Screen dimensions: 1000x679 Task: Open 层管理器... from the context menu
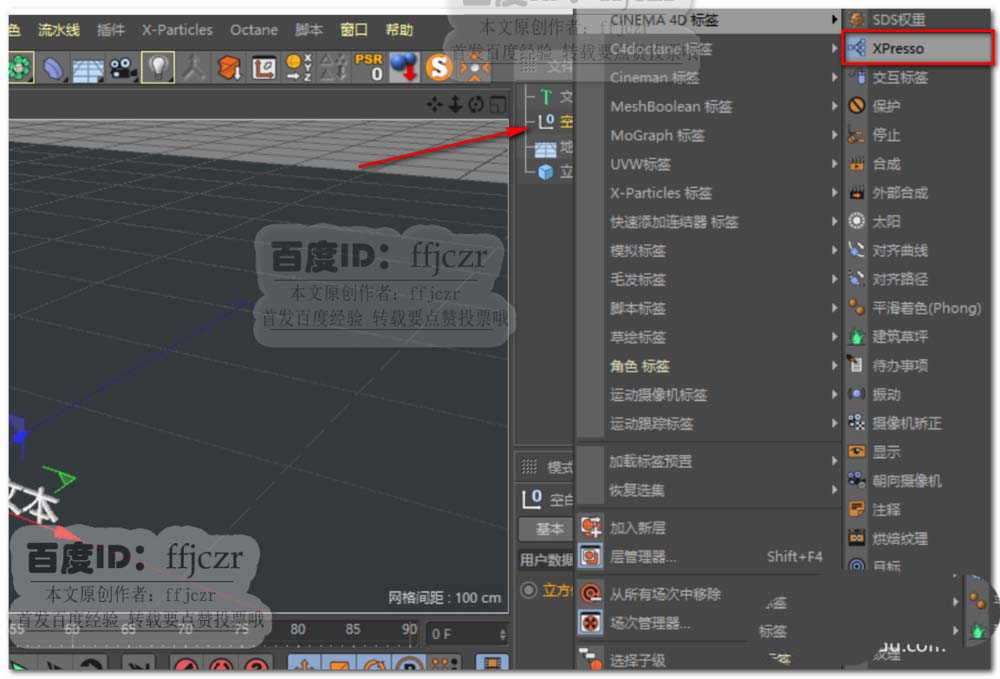(709, 557)
